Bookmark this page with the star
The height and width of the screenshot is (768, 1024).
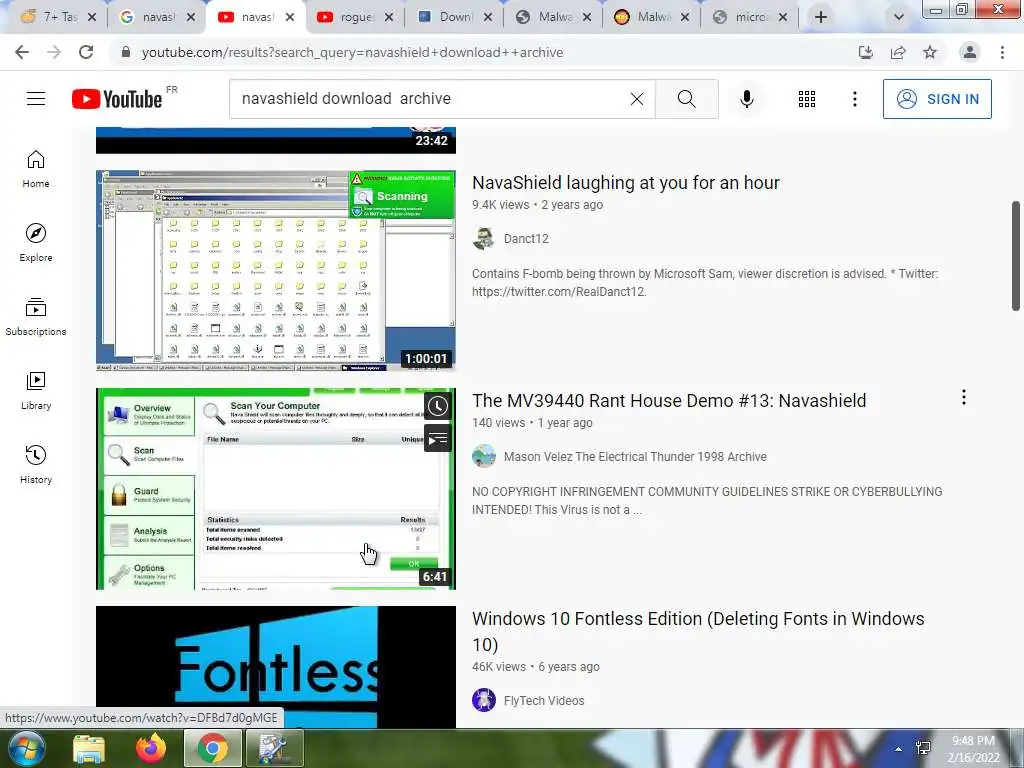930,52
